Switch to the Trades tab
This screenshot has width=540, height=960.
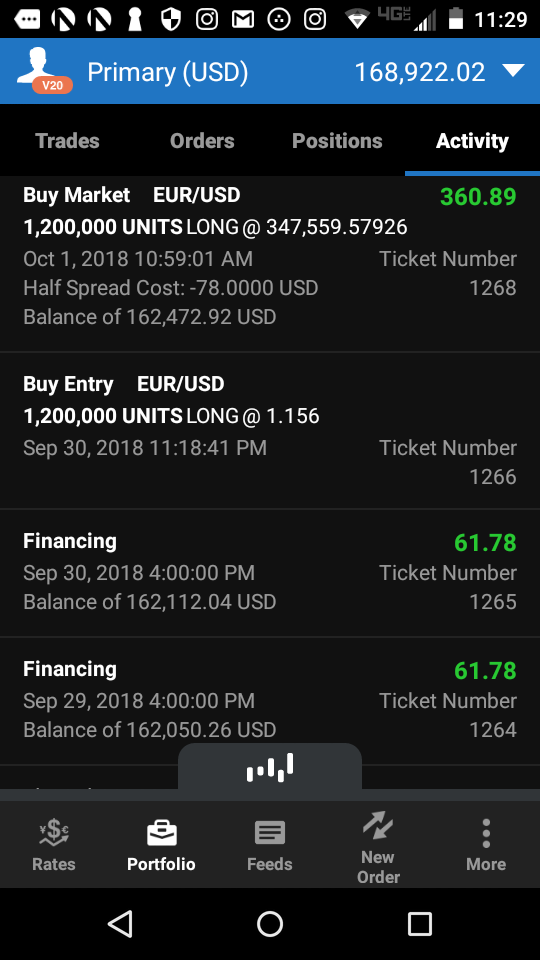(x=67, y=141)
